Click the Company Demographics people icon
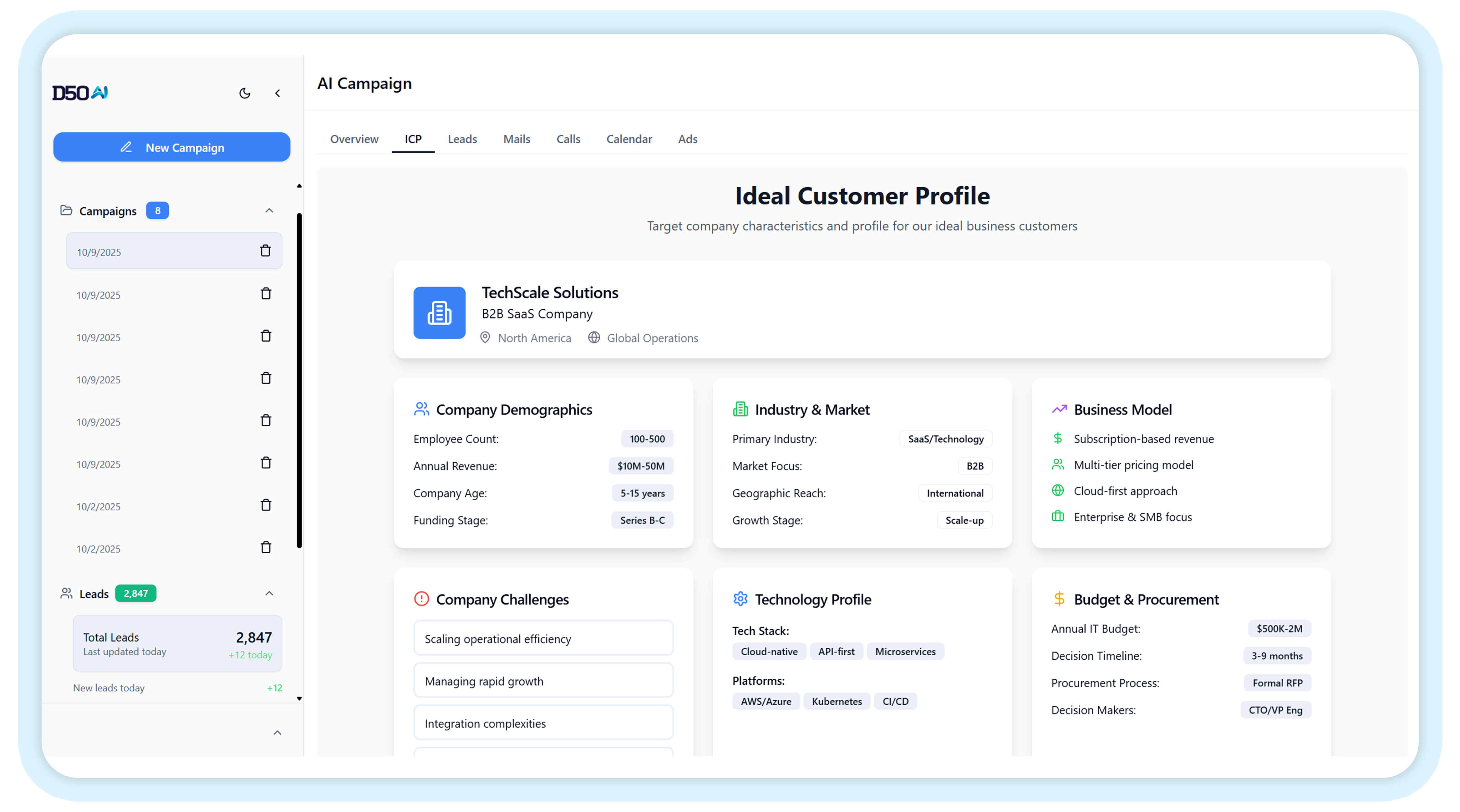Image resolution: width=1460 pixels, height=812 pixels. 421,409
